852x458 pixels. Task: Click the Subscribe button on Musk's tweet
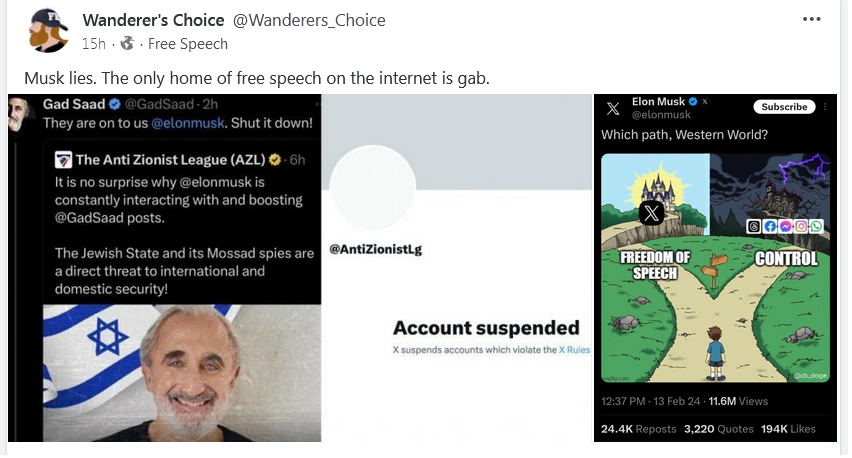point(784,107)
